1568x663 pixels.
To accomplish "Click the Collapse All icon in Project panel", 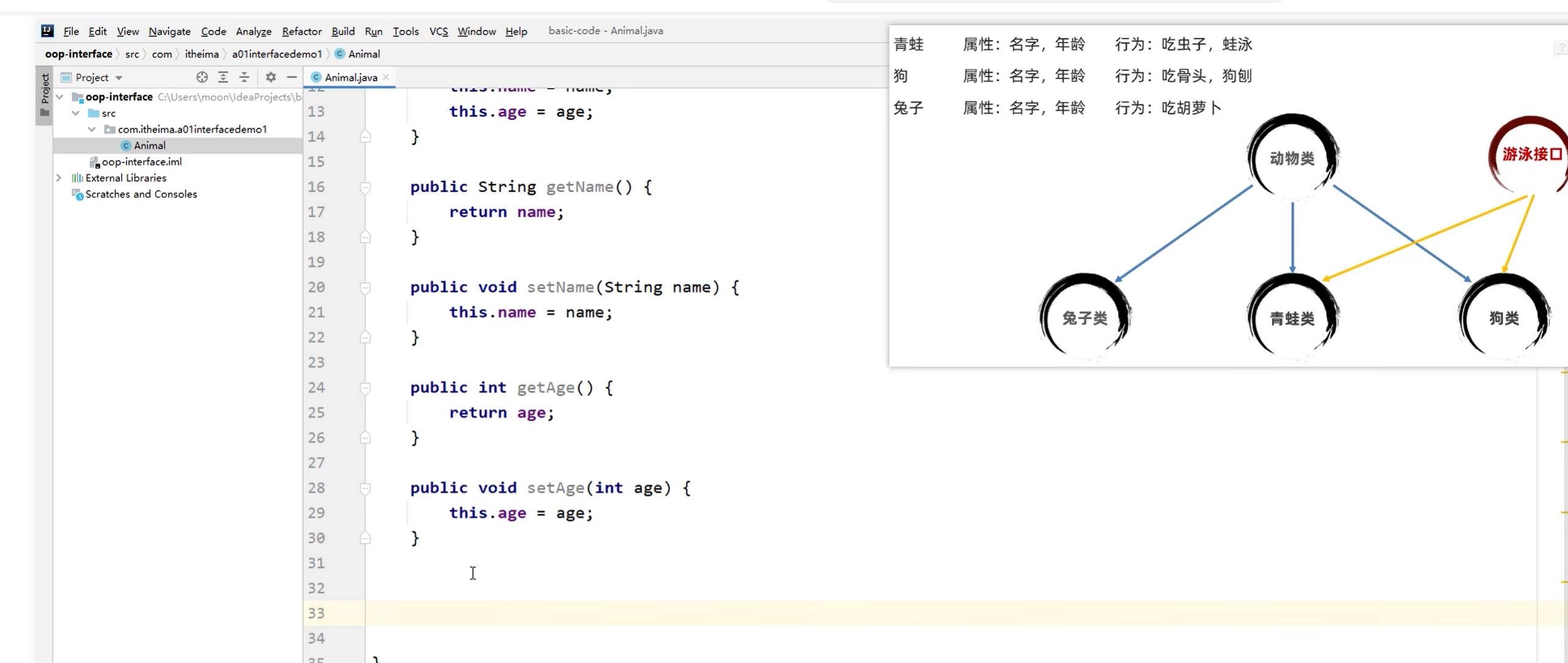I will click(245, 77).
